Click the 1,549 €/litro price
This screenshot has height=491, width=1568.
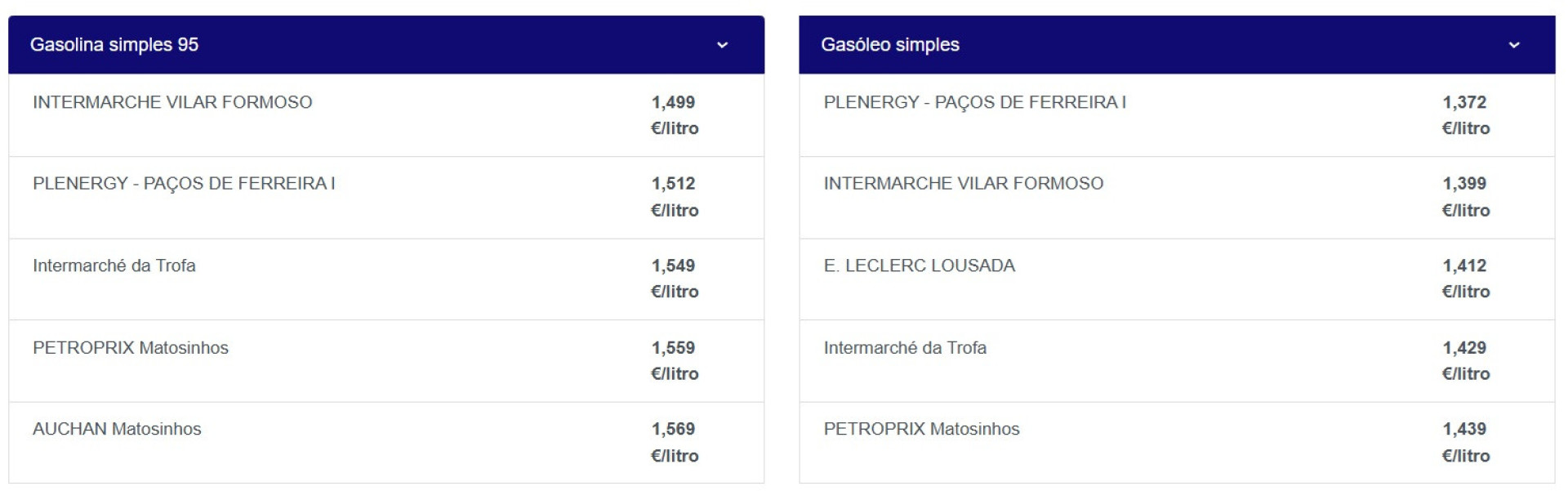point(674,279)
